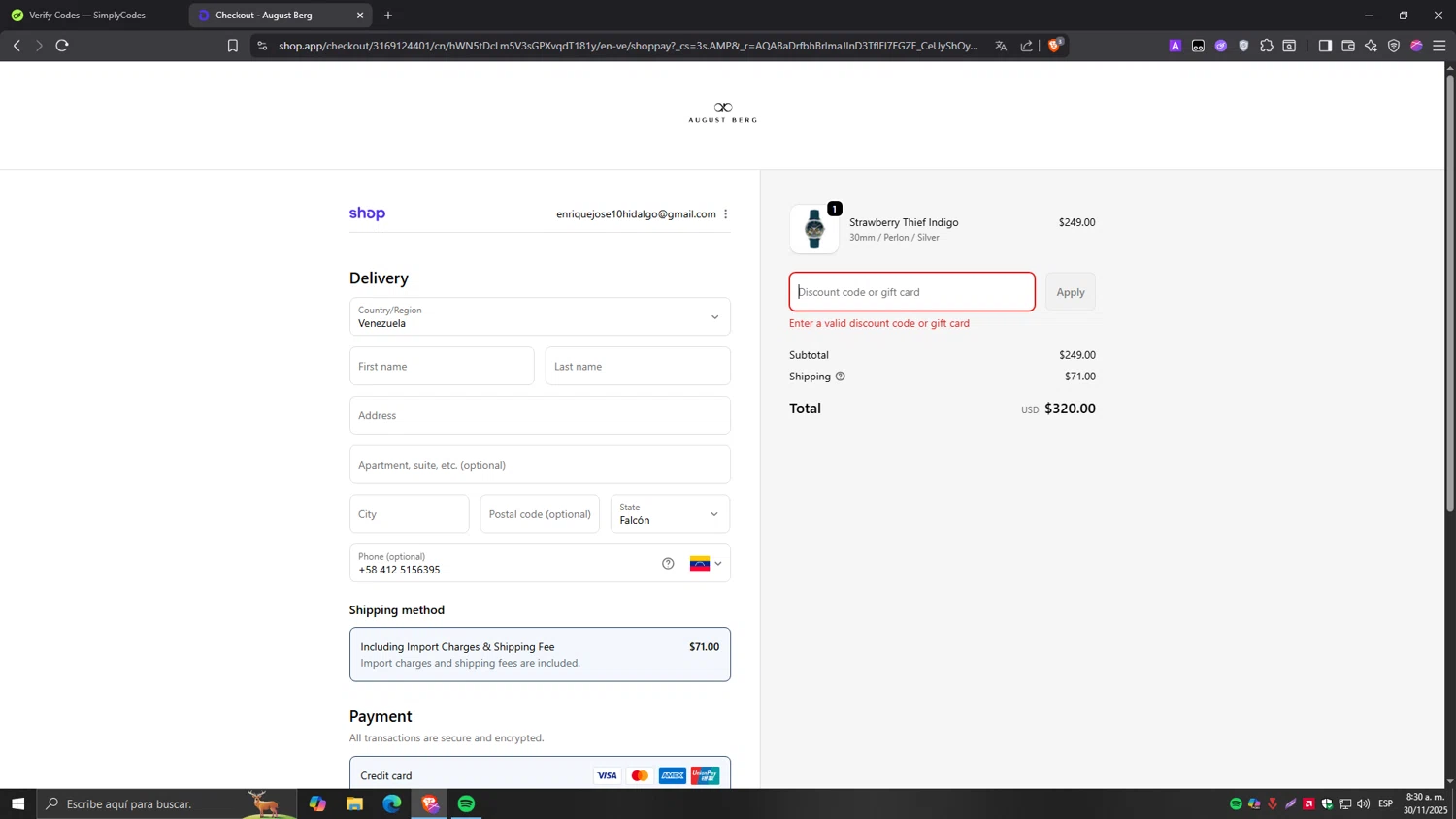Open the browser hamburger main menu
The height and width of the screenshot is (819, 1456).
1439,46
